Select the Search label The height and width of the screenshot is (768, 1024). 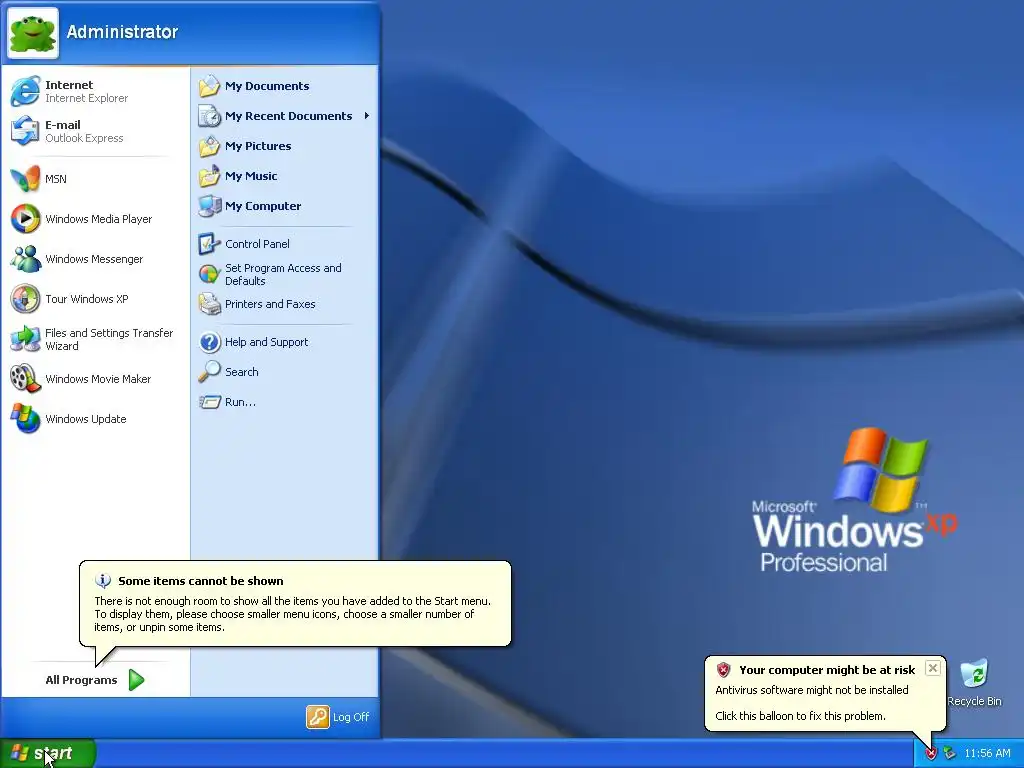[x=242, y=372]
